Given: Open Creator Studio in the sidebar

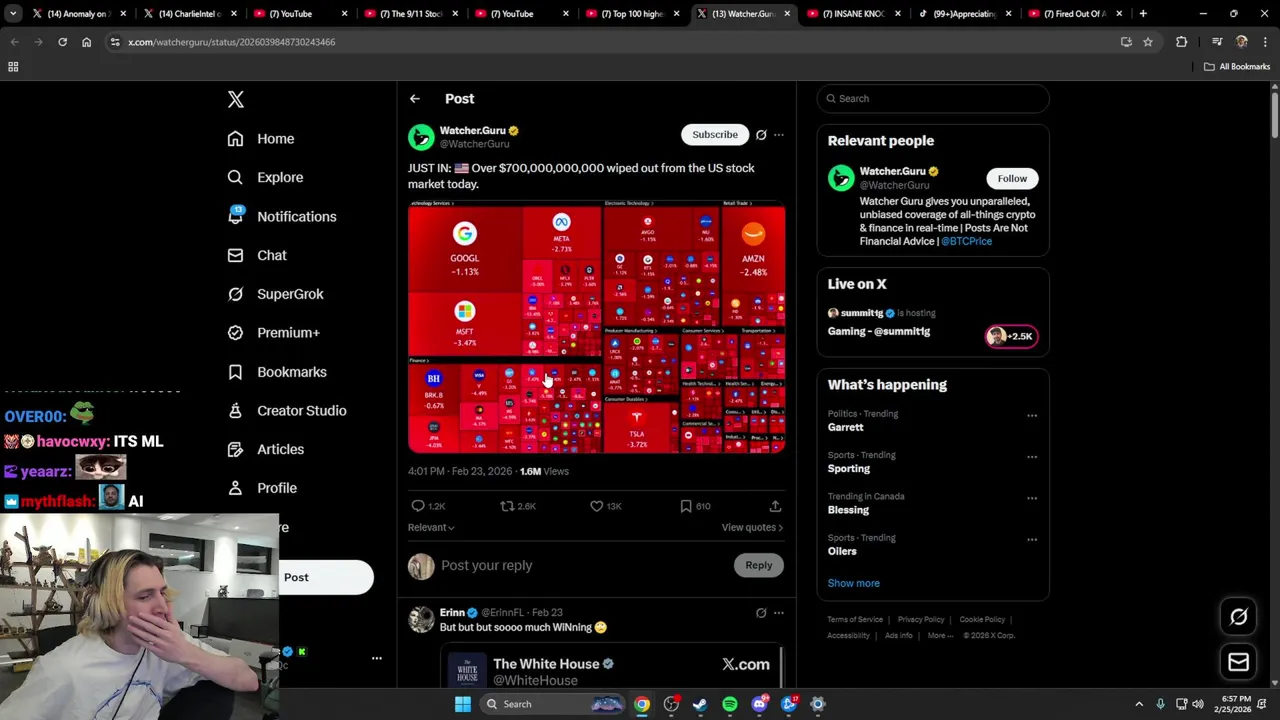Looking at the screenshot, I should [287, 411].
